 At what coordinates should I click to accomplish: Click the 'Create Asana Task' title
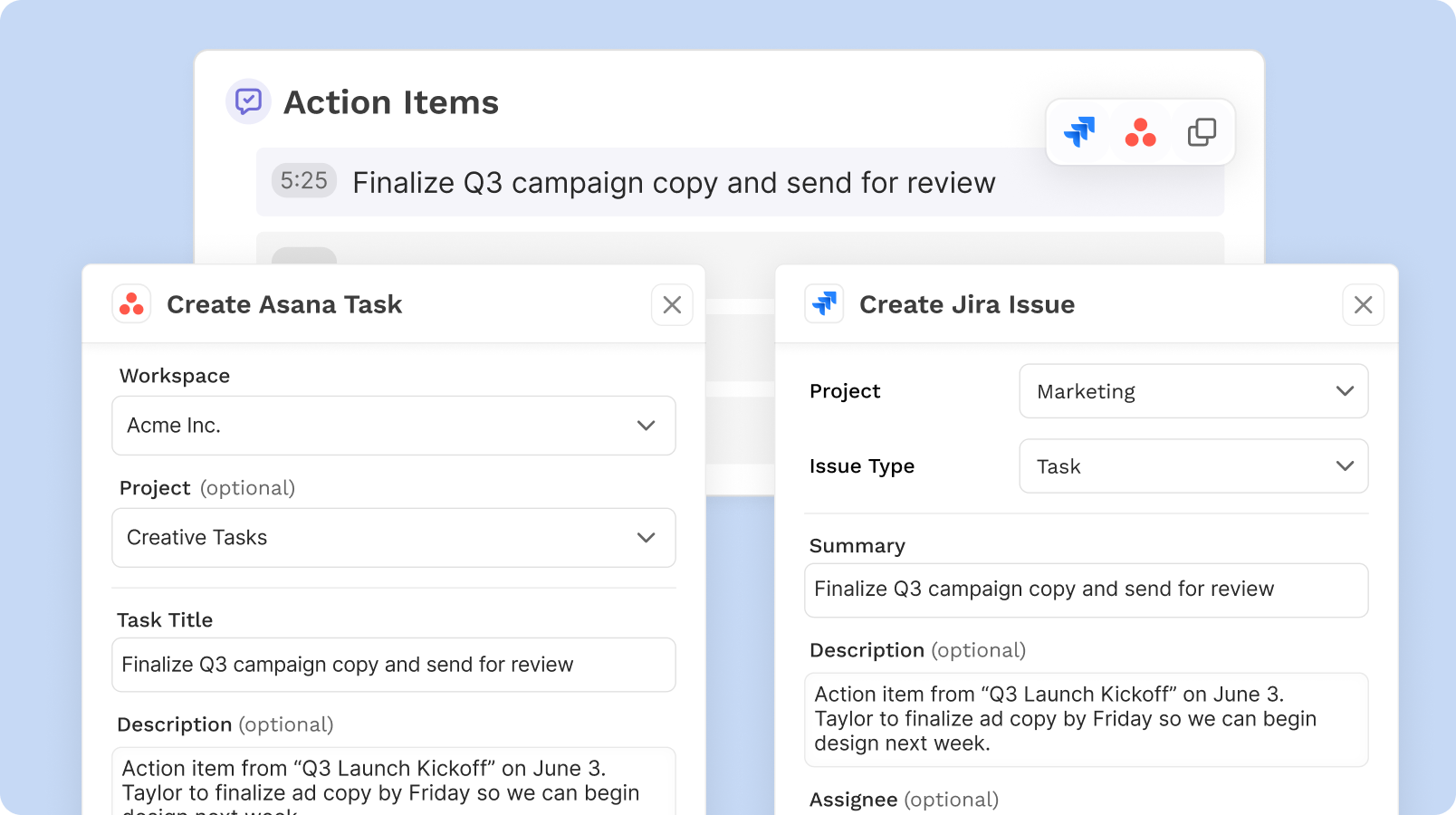pyautogui.click(x=284, y=304)
